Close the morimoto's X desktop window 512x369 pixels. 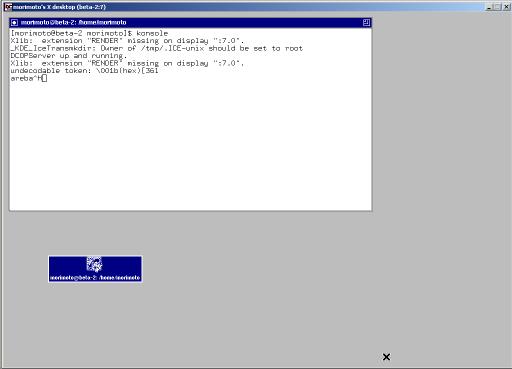[x=506, y=7]
